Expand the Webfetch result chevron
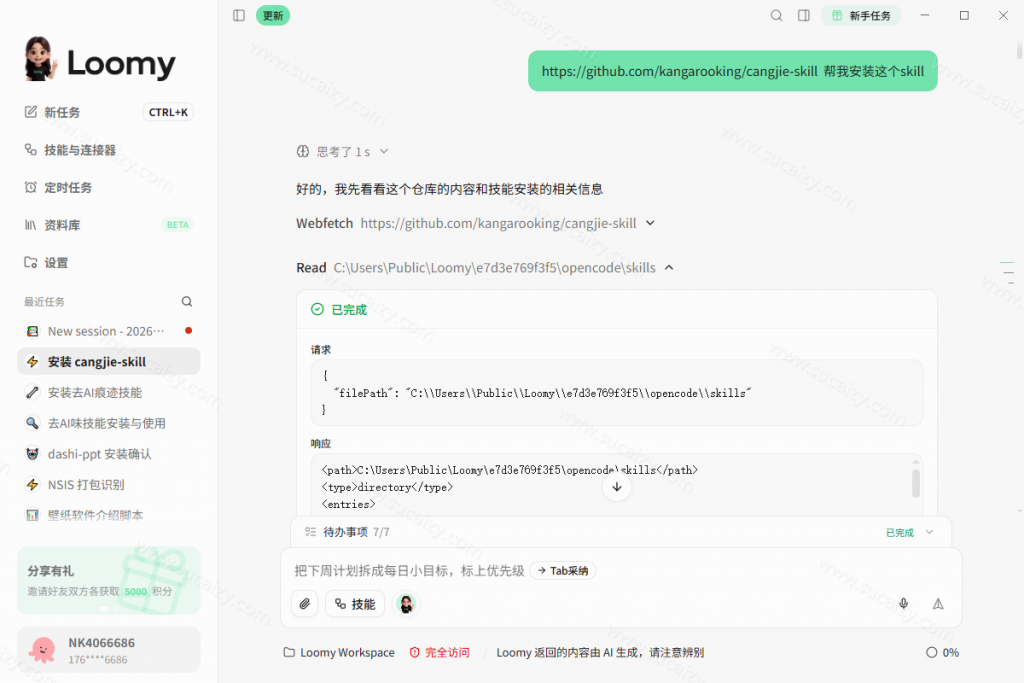The width and height of the screenshot is (1024, 683). point(650,223)
